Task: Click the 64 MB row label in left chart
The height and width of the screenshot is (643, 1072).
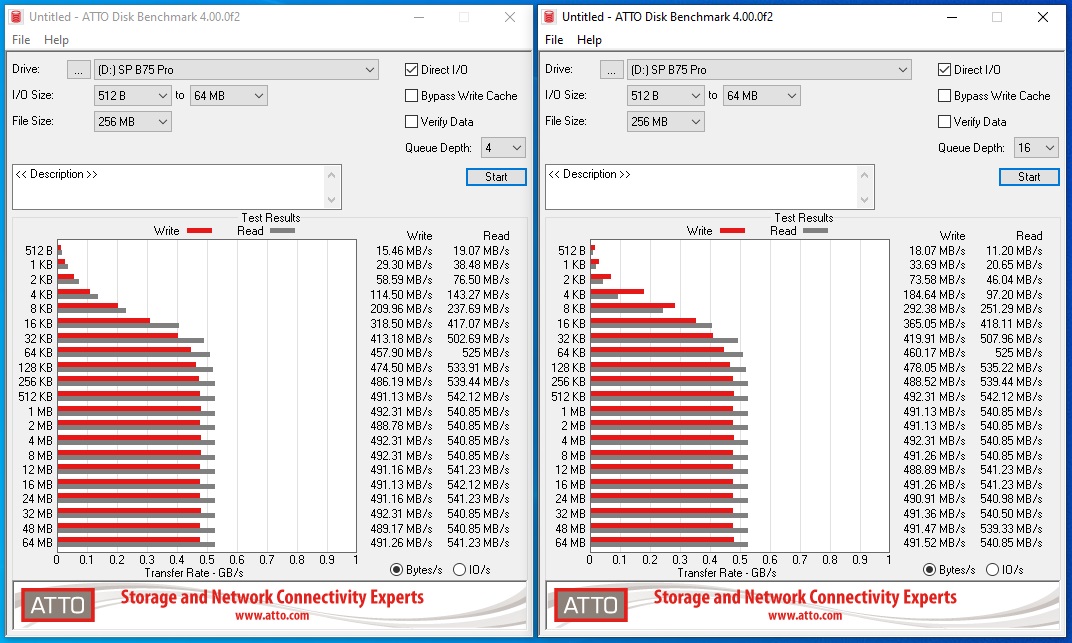Action: tap(38, 543)
